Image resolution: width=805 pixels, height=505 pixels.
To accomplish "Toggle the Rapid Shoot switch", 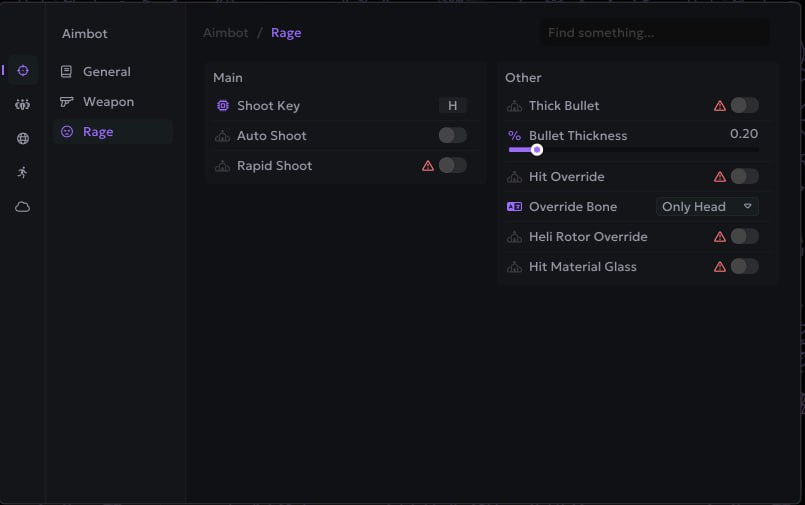I will click(x=452, y=166).
